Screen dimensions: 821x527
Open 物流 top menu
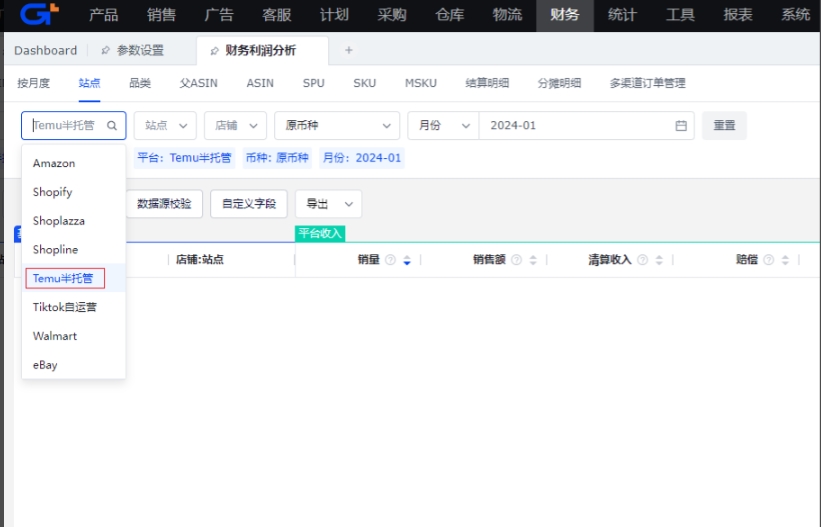click(507, 15)
